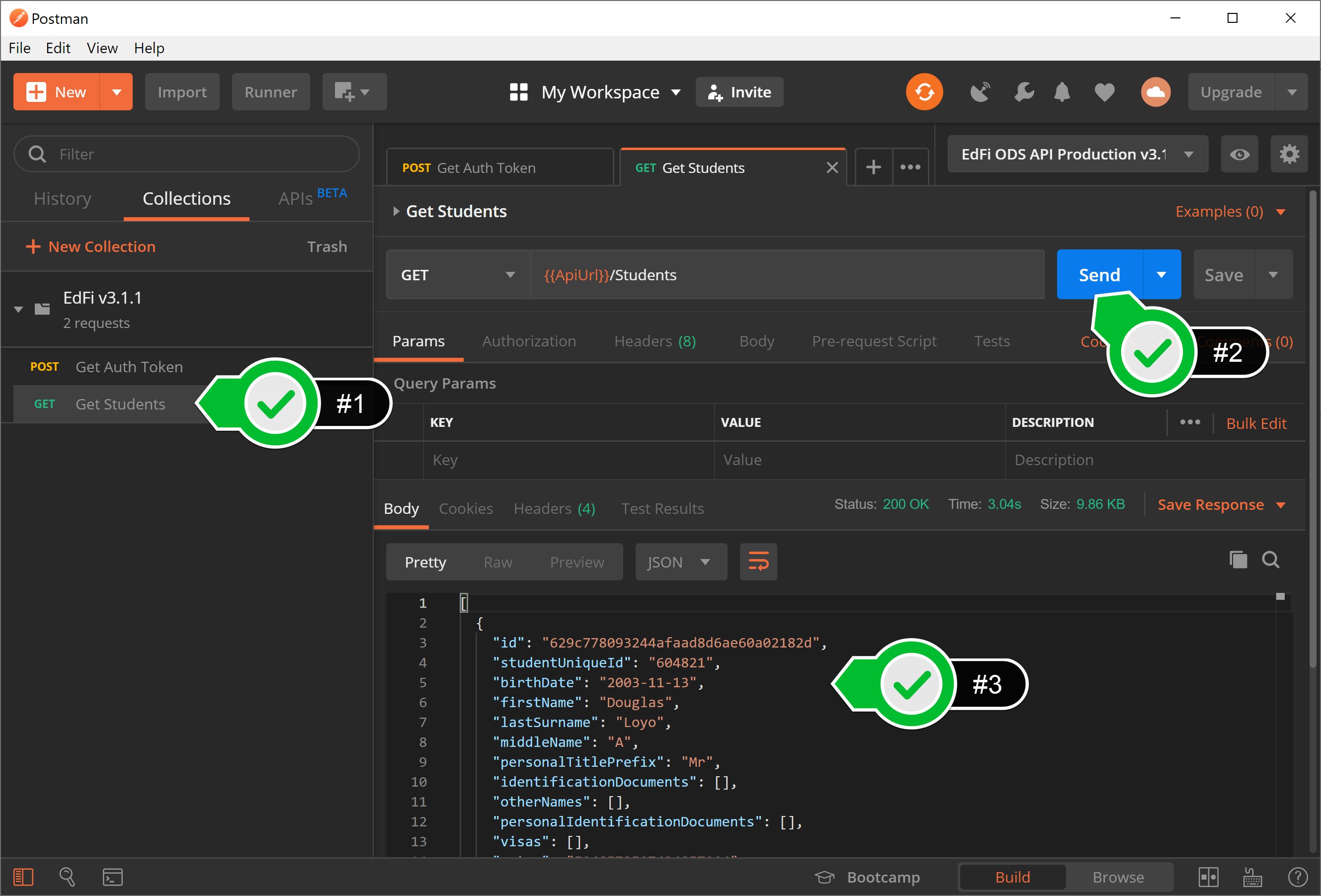
Task: Click New Collection link
Action: tap(91, 246)
